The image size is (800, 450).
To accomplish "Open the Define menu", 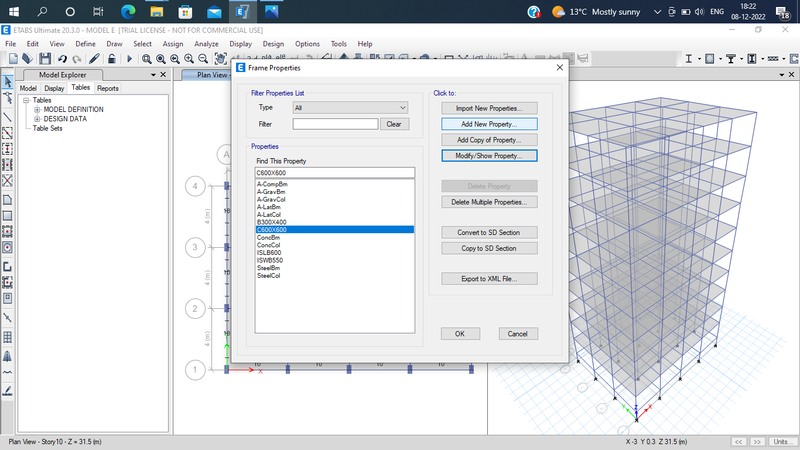I will click(85, 44).
